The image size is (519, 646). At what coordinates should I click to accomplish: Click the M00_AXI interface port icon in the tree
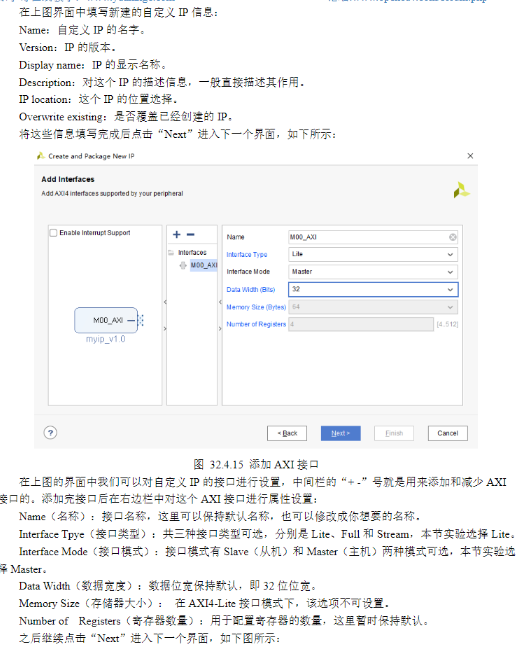[183, 265]
